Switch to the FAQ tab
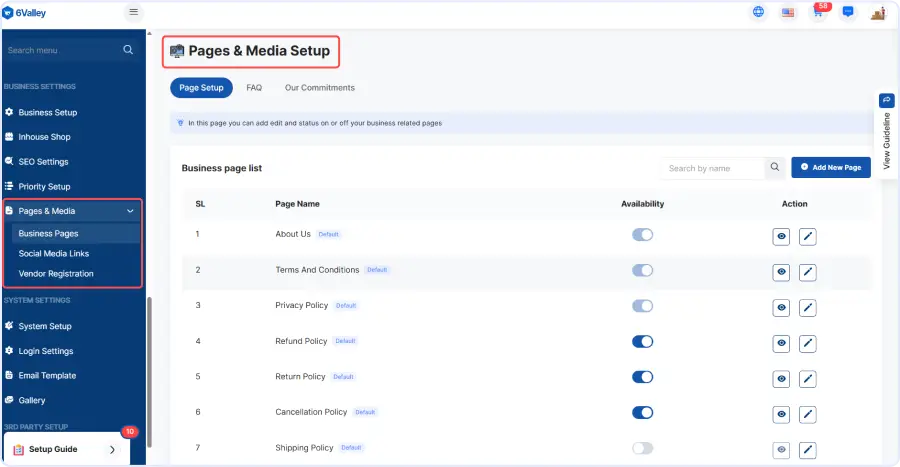This screenshot has height=467, width=900. [254, 88]
